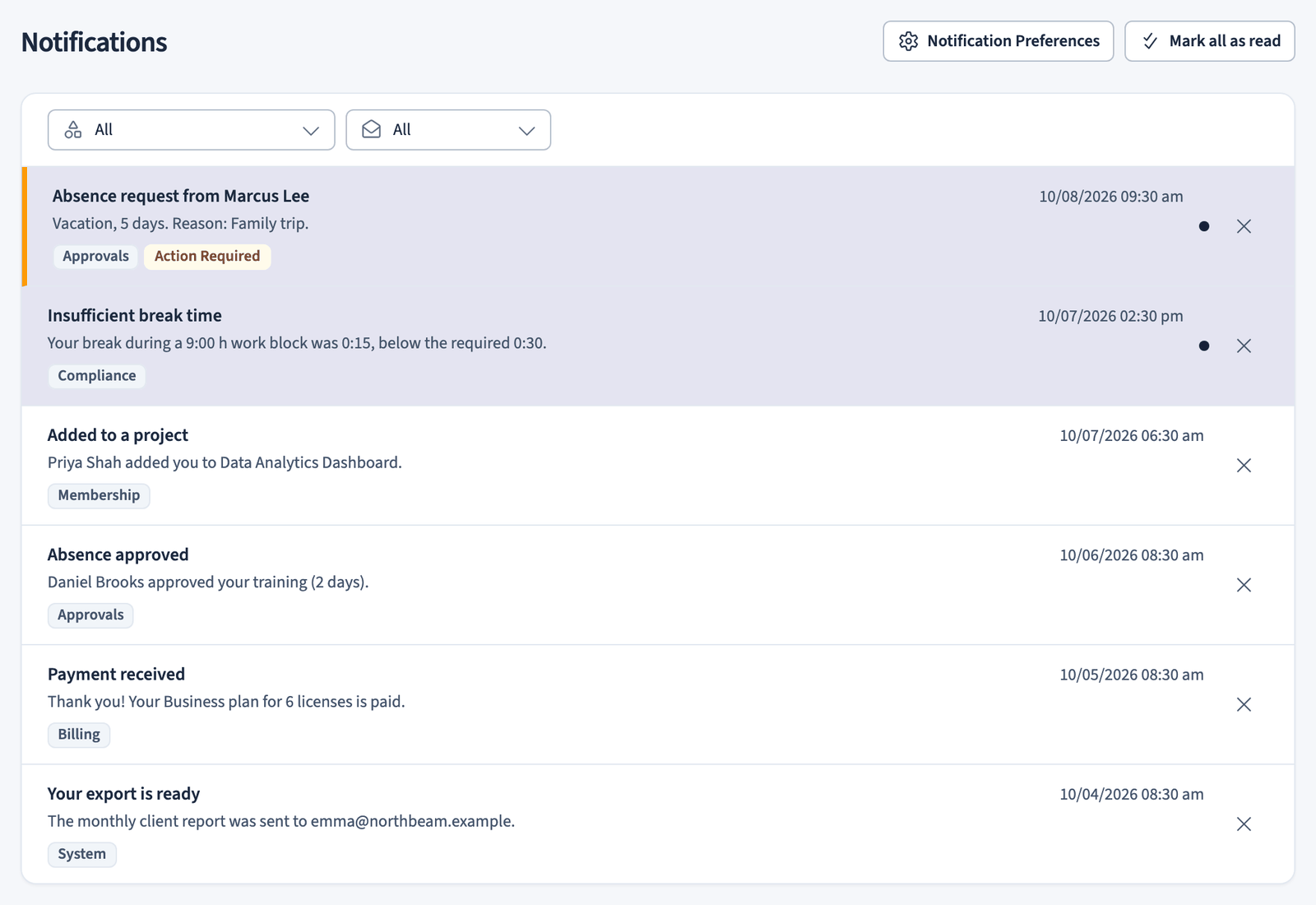Click the Billing tag

pos(79,735)
